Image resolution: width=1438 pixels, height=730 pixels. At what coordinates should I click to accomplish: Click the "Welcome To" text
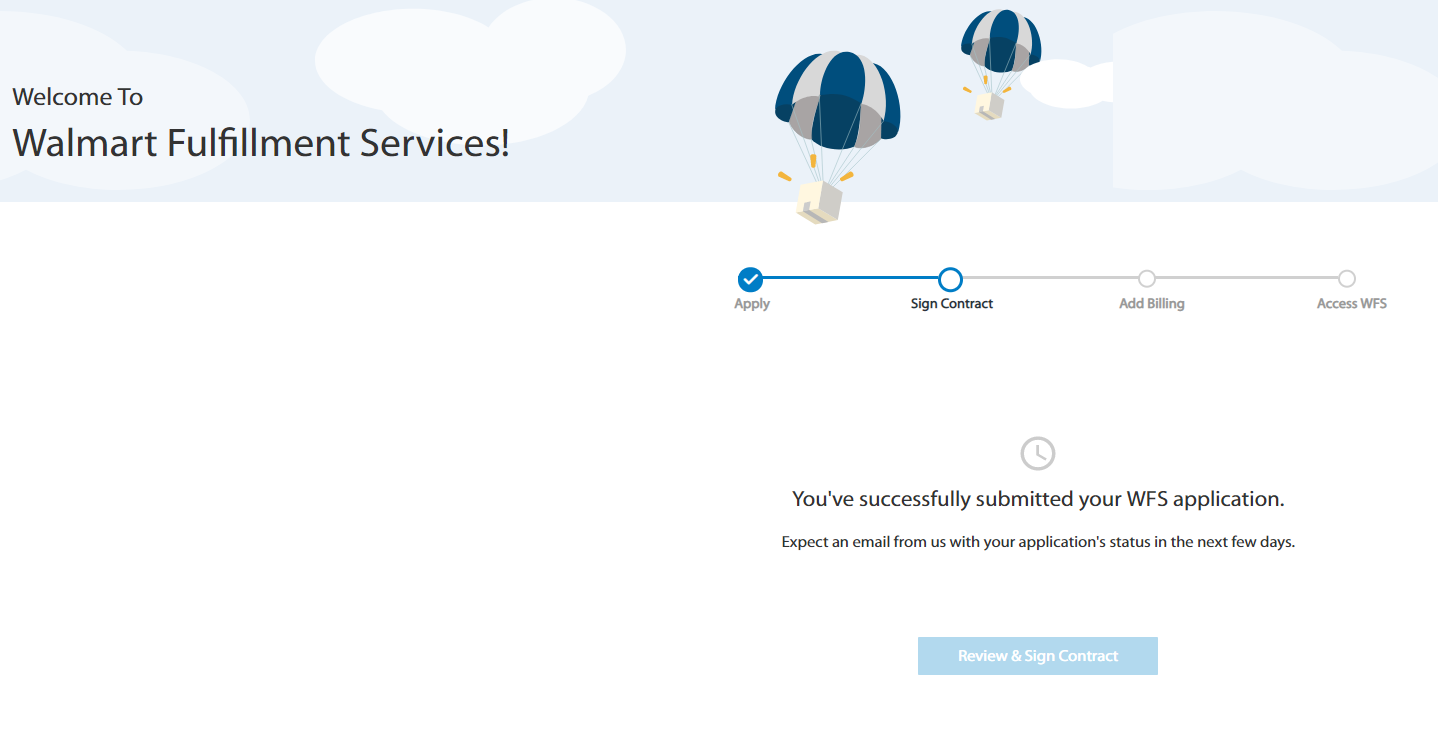(78, 97)
